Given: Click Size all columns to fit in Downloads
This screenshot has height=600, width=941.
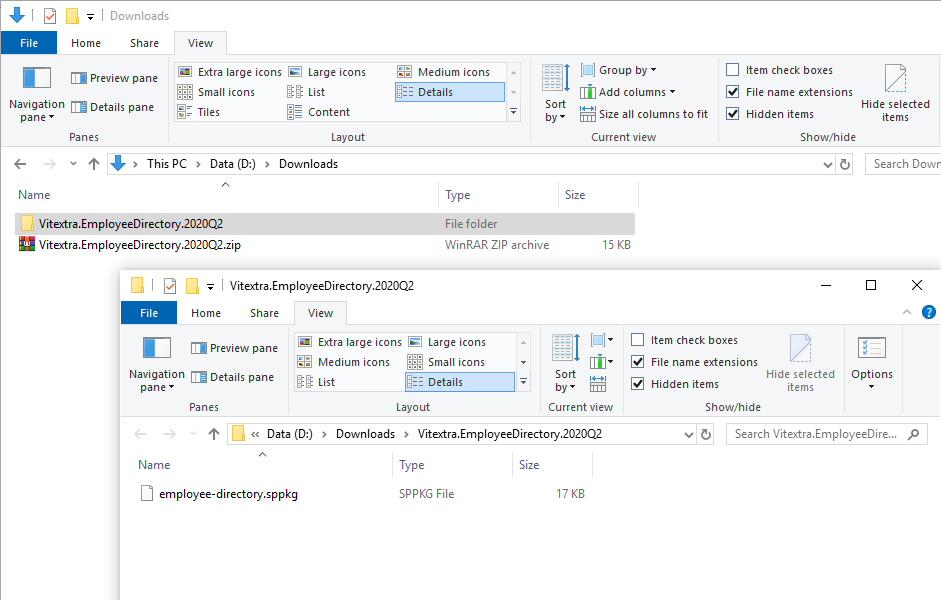Looking at the screenshot, I should pyautogui.click(x=644, y=114).
